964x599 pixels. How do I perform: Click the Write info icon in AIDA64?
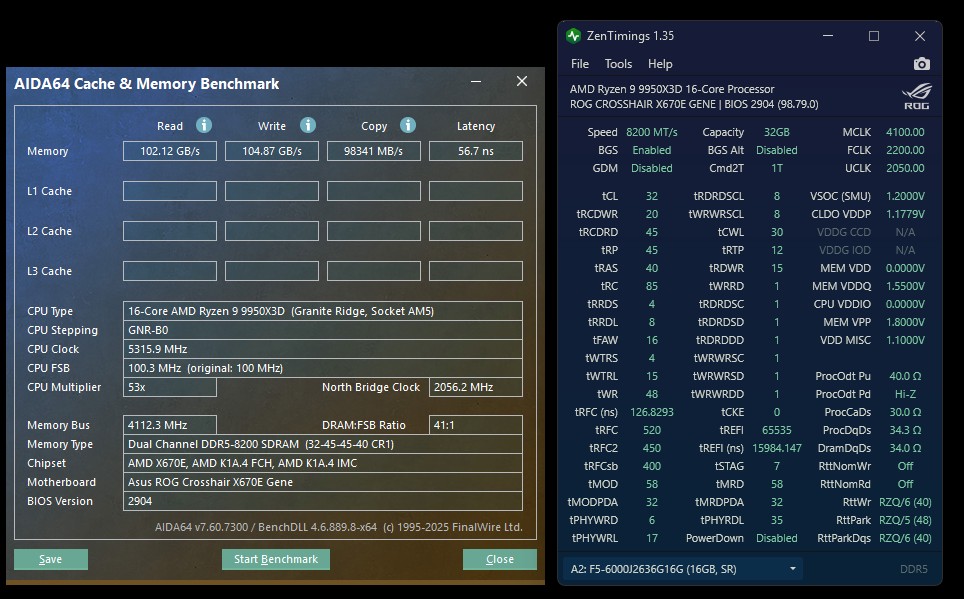[308, 125]
